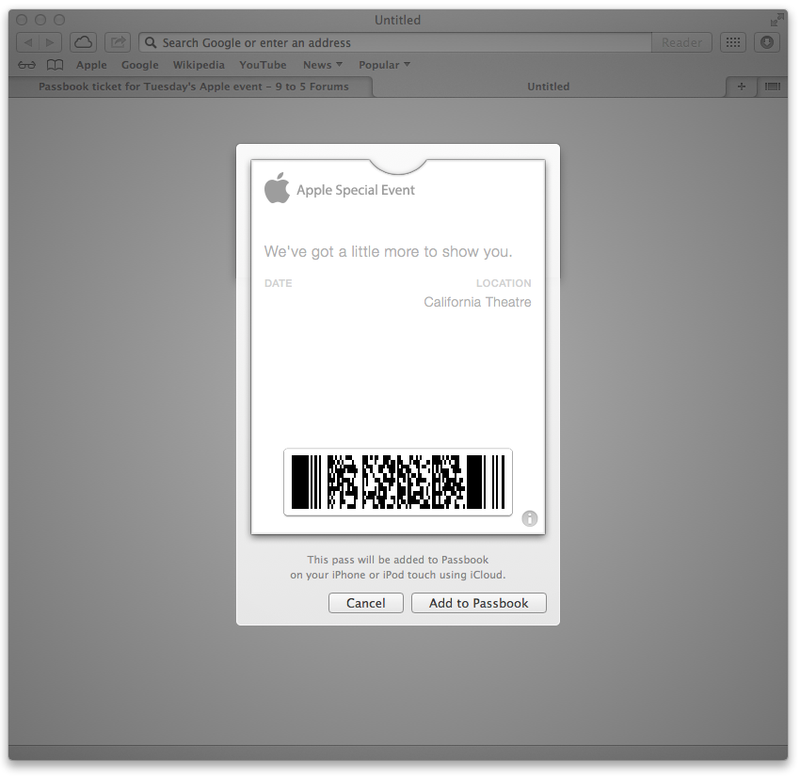
Task: Click the Reader button in address bar
Action: 682,43
